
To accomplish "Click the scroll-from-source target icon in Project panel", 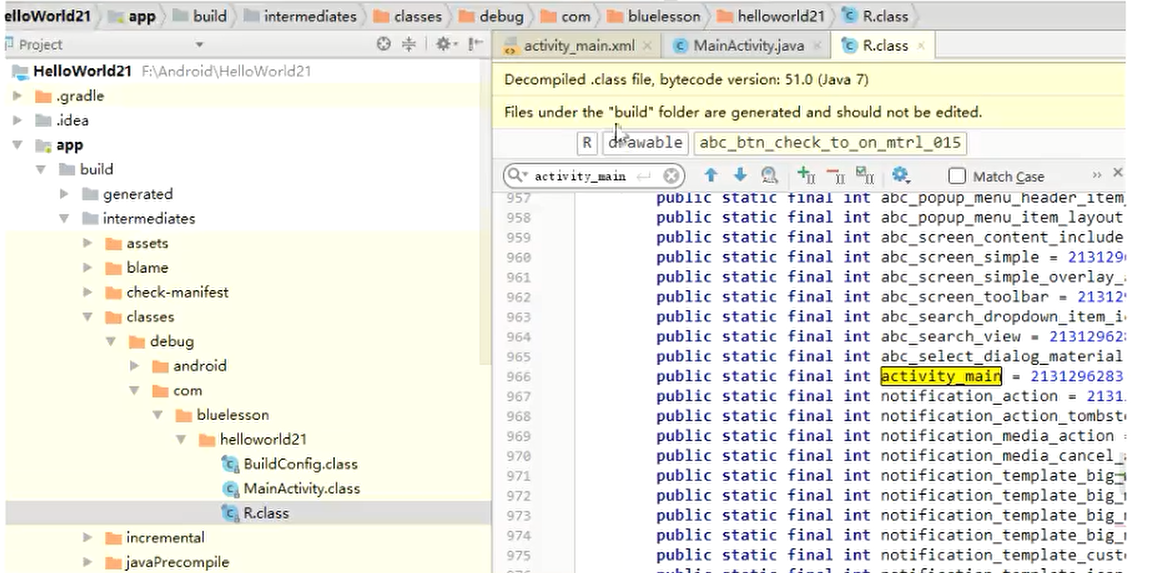I will pyautogui.click(x=384, y=44).
